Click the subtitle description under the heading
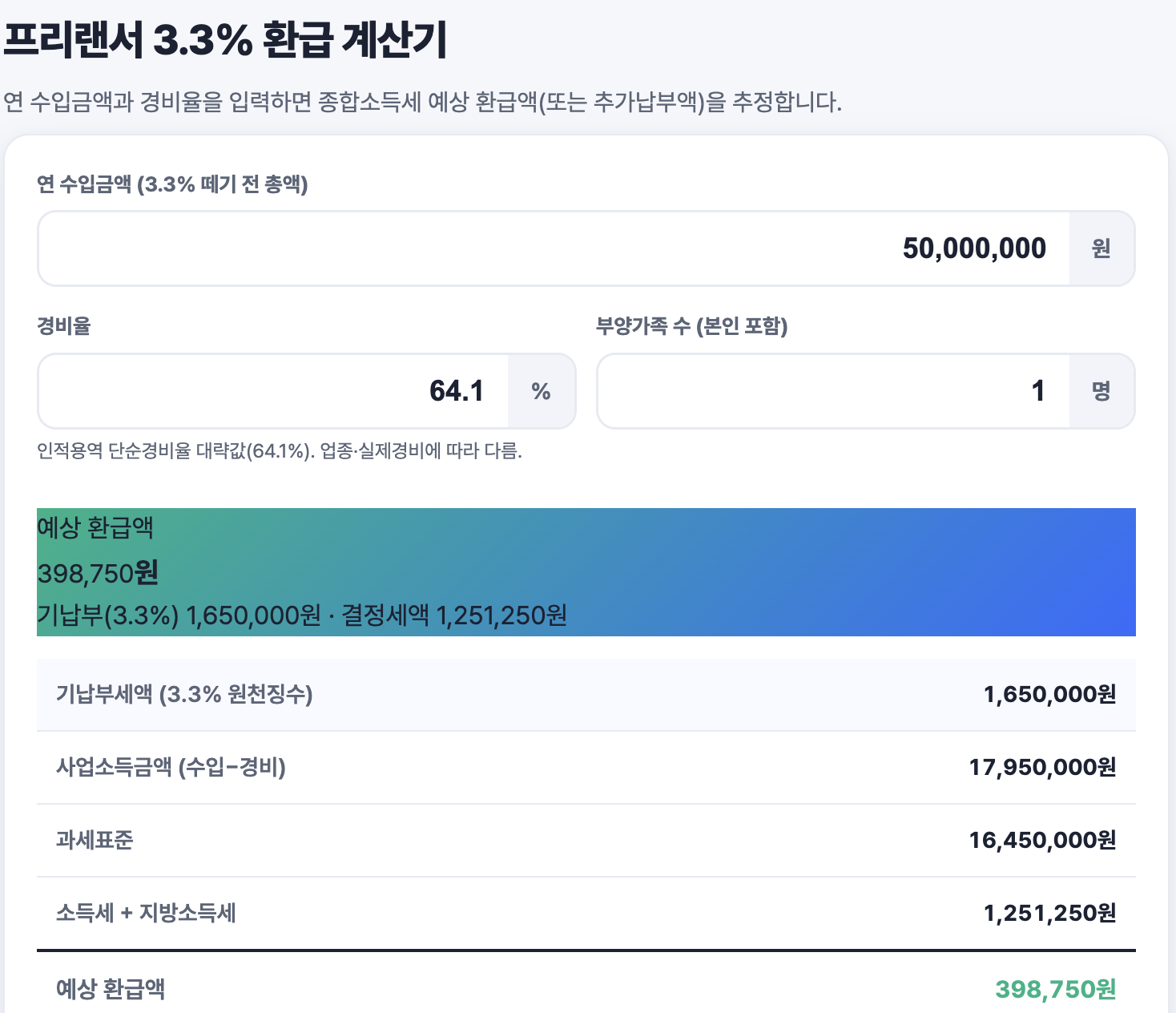The image size is (1176, 1013). coord(423,103)
